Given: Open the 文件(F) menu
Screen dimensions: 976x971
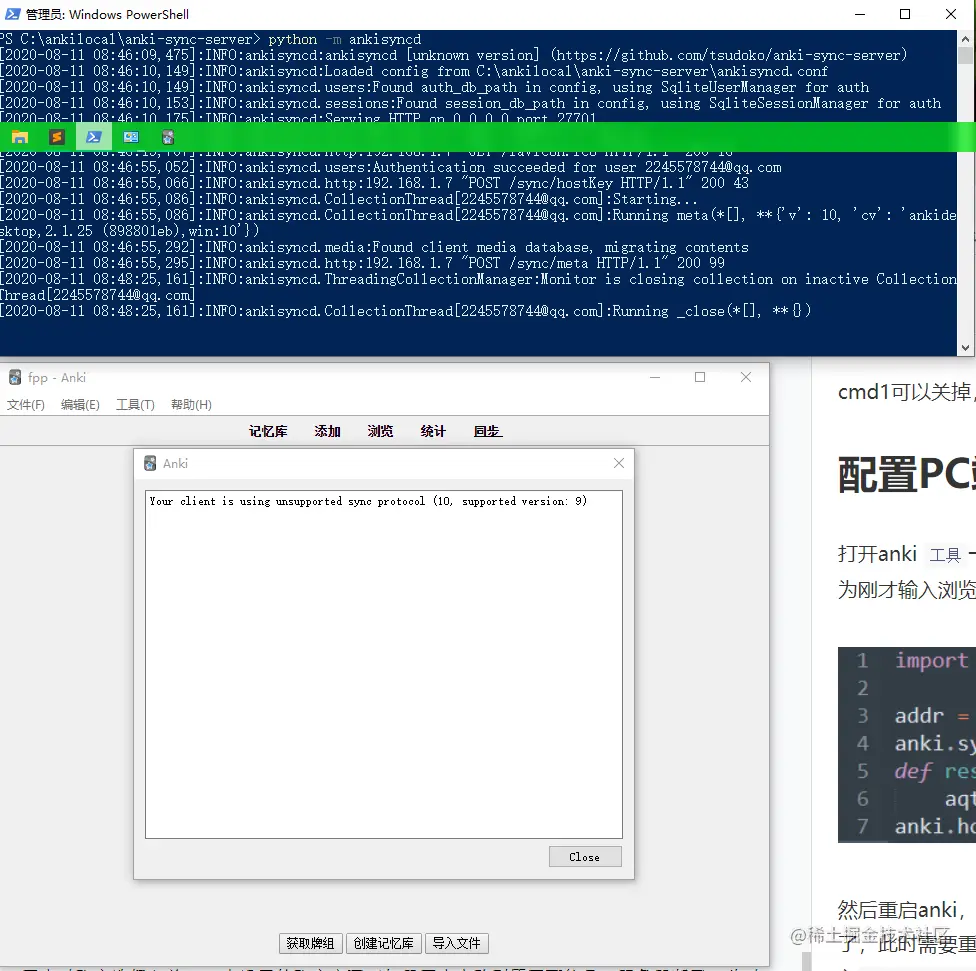Looking at the screenshot, I should [26, 405].
